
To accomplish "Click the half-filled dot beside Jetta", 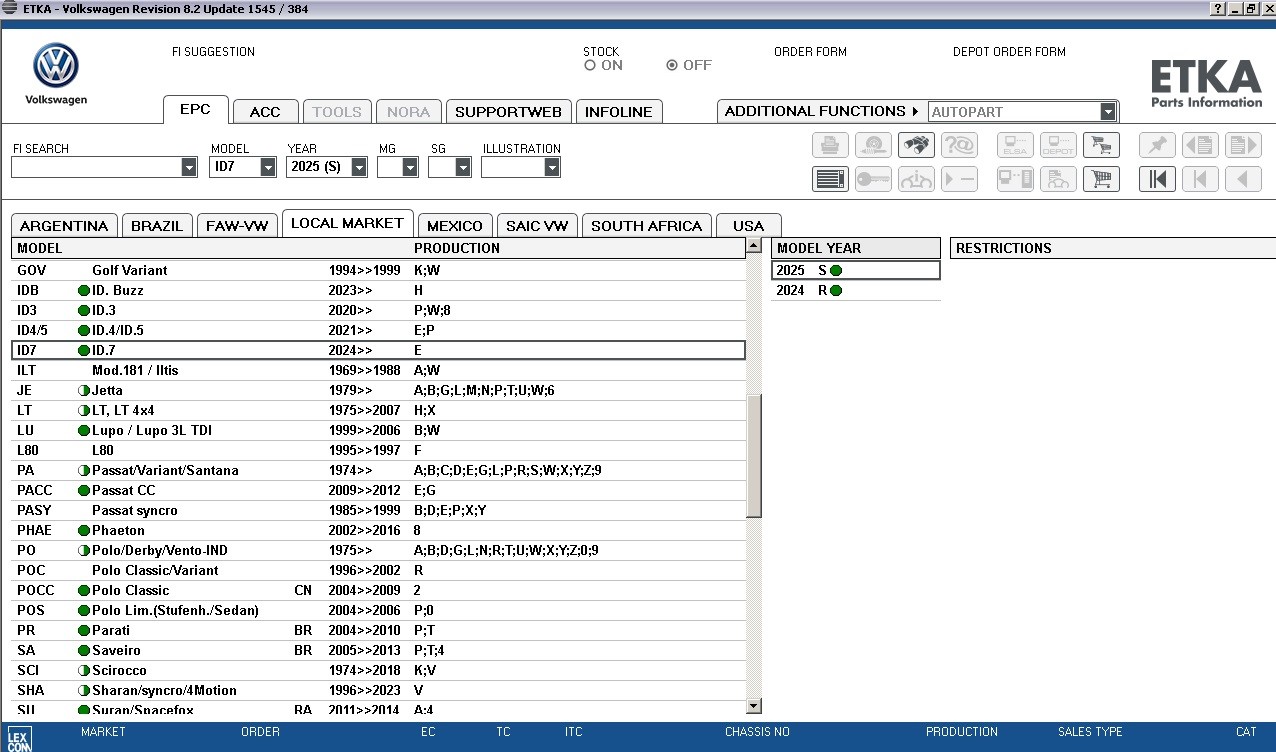I will click(84, 390).
